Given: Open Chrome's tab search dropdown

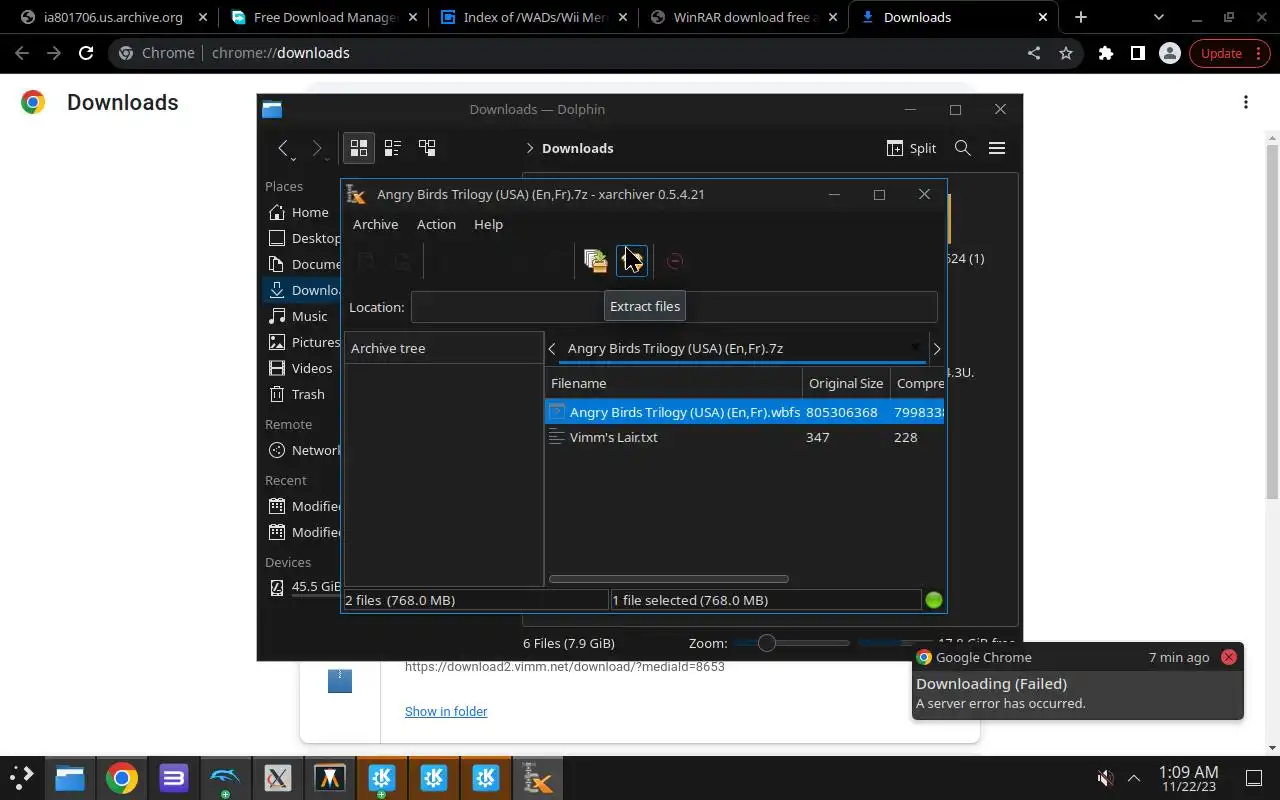Looking at the screenshot, I should (x=1159, y=17).
